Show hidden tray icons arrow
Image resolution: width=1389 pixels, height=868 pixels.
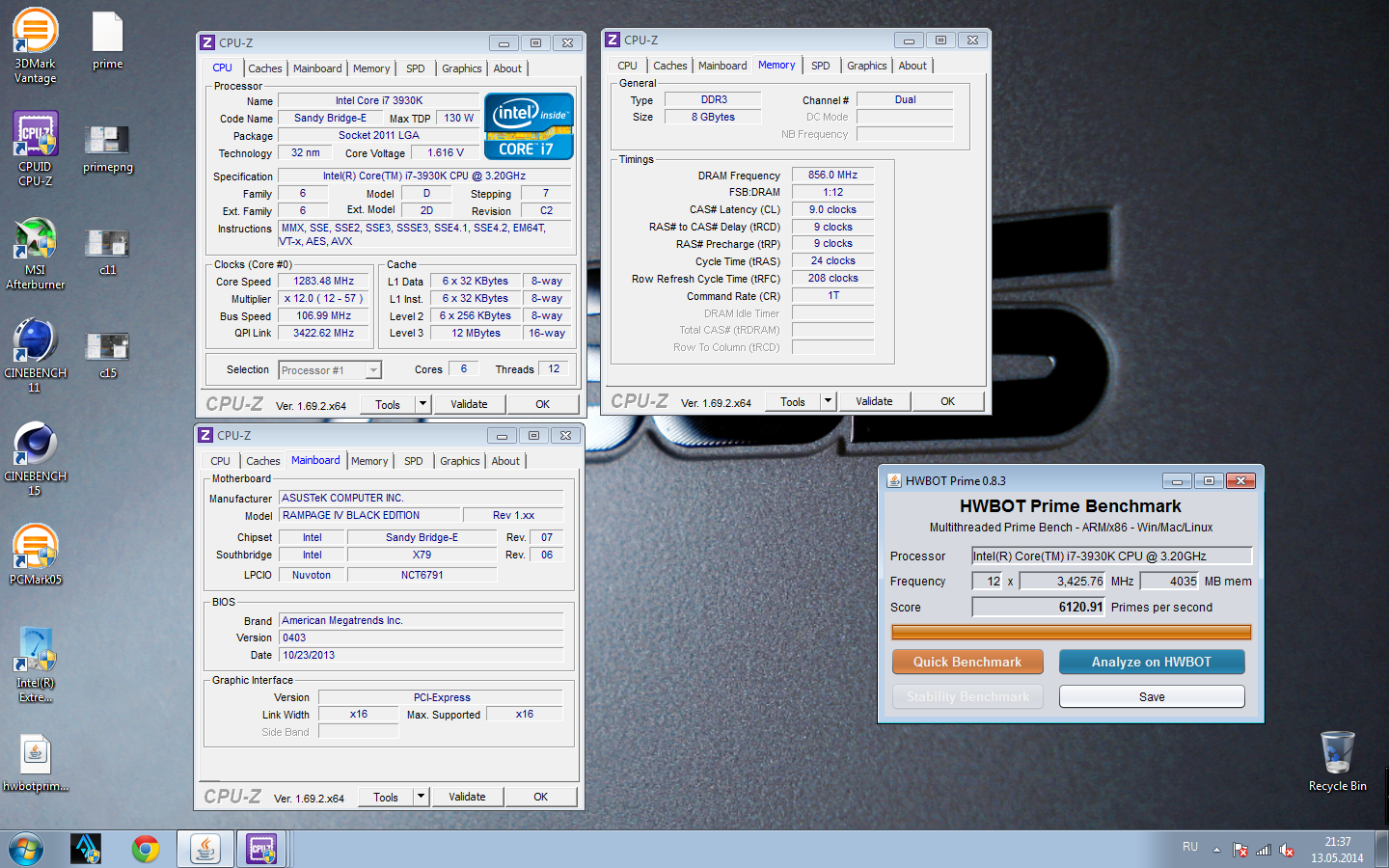tap(1216, 851)
